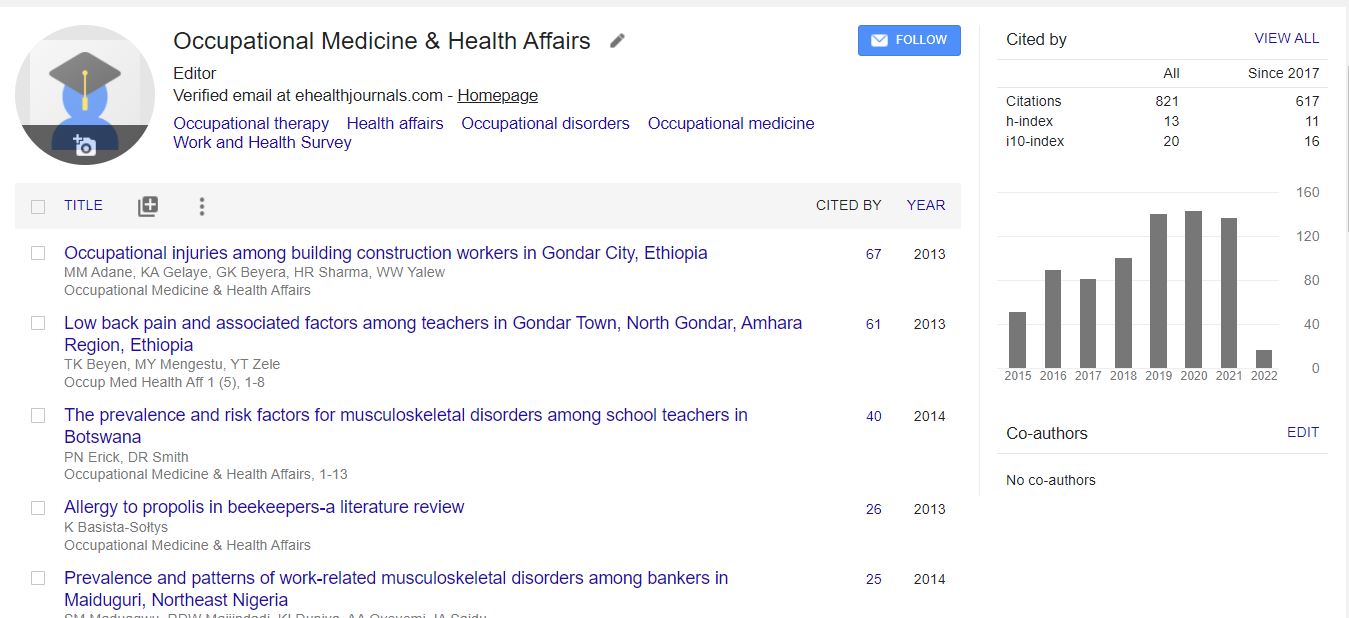Viewport: 1349px width, 618px height.
Task: Open the three-dot more options menu
Action: tap(202, 206)
